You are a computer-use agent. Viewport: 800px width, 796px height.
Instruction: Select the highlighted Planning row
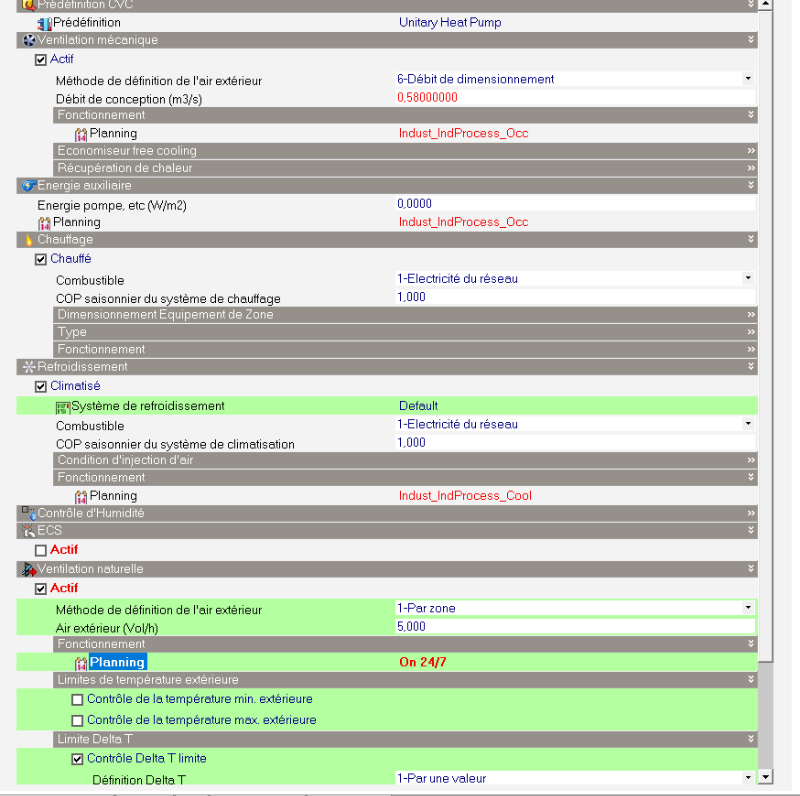117,662
